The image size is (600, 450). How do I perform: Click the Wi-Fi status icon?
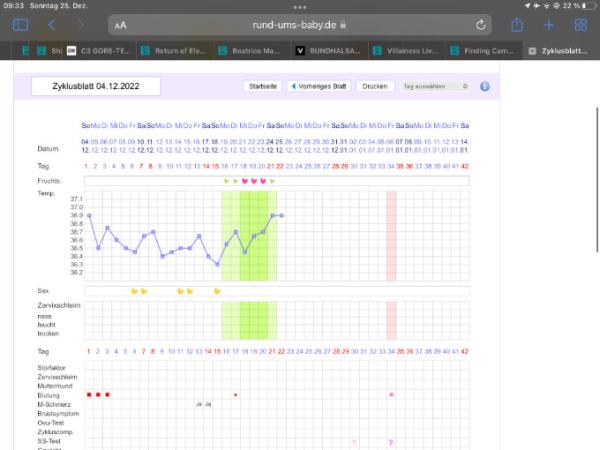coord(546,6)
